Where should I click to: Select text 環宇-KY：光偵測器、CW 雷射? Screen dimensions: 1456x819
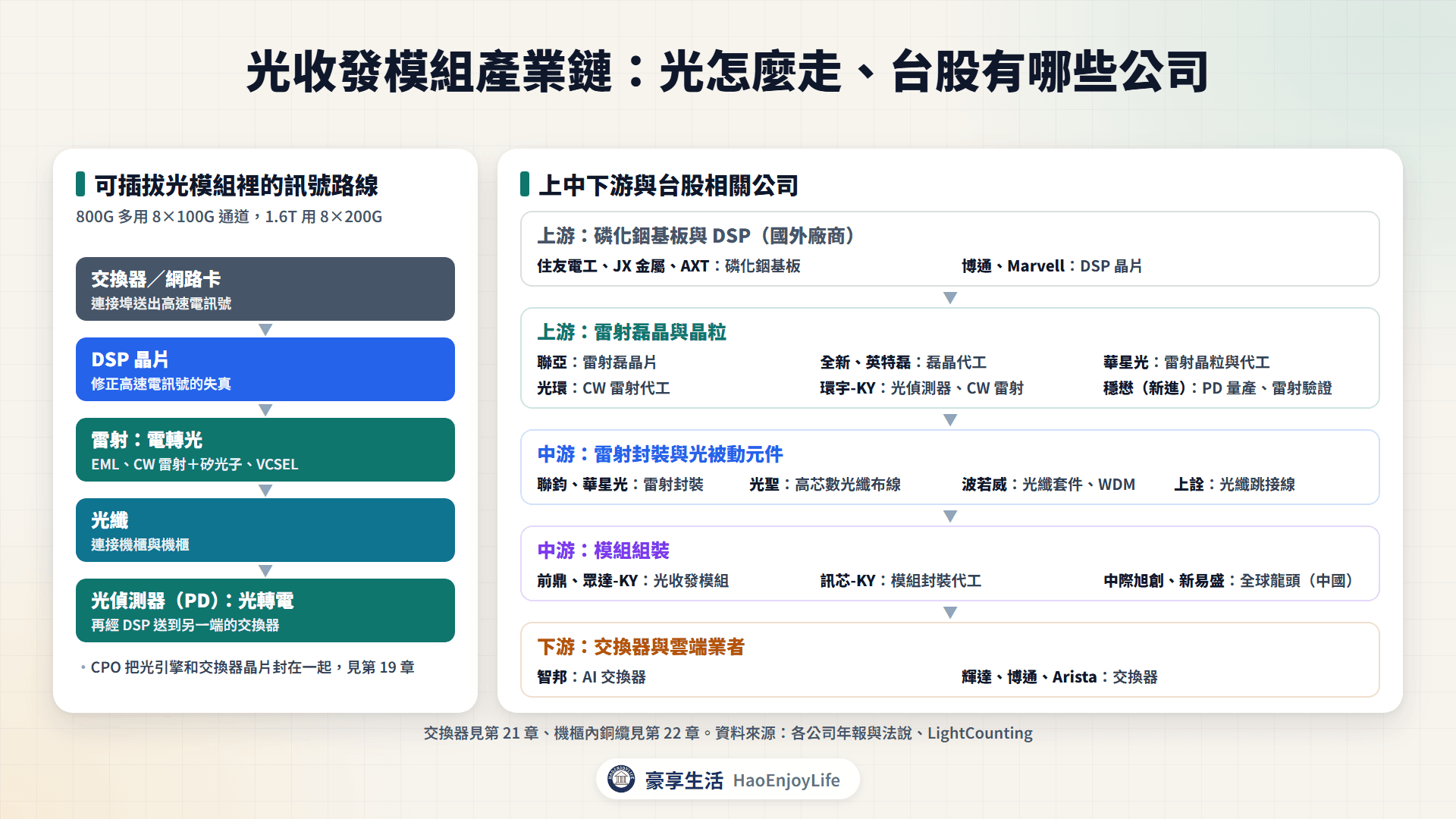coord(921,388)
